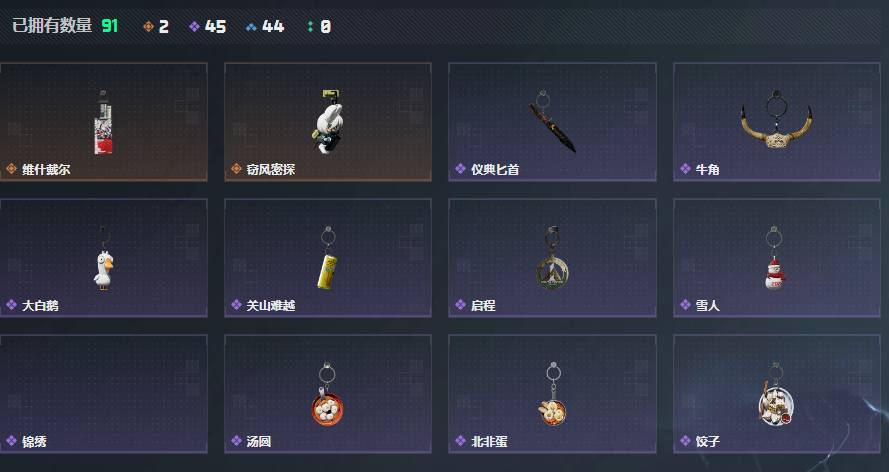Filter by blue rarity count 44

coord(265,26)
